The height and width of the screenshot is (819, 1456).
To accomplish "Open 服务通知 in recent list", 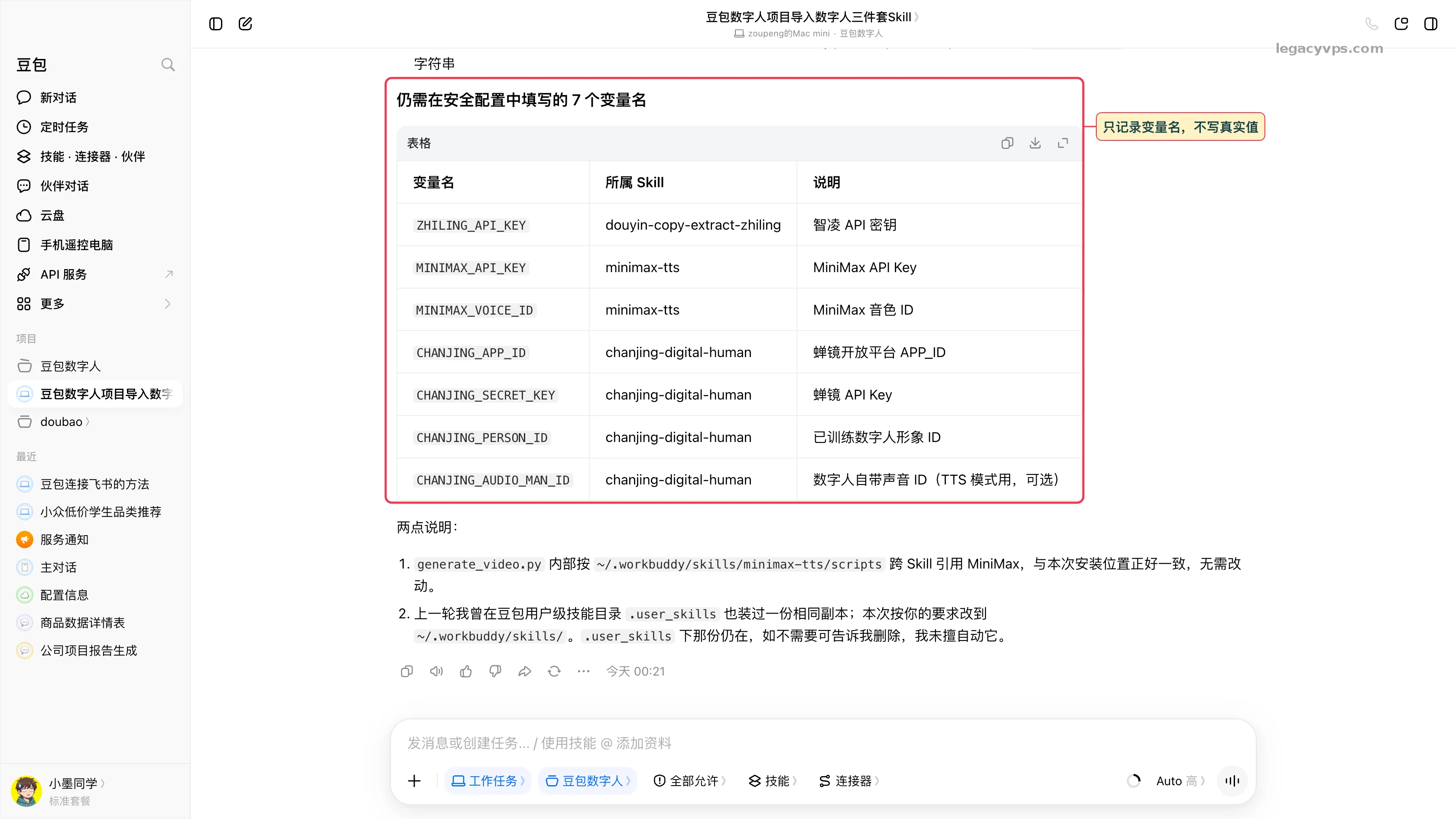I will 95,539.
